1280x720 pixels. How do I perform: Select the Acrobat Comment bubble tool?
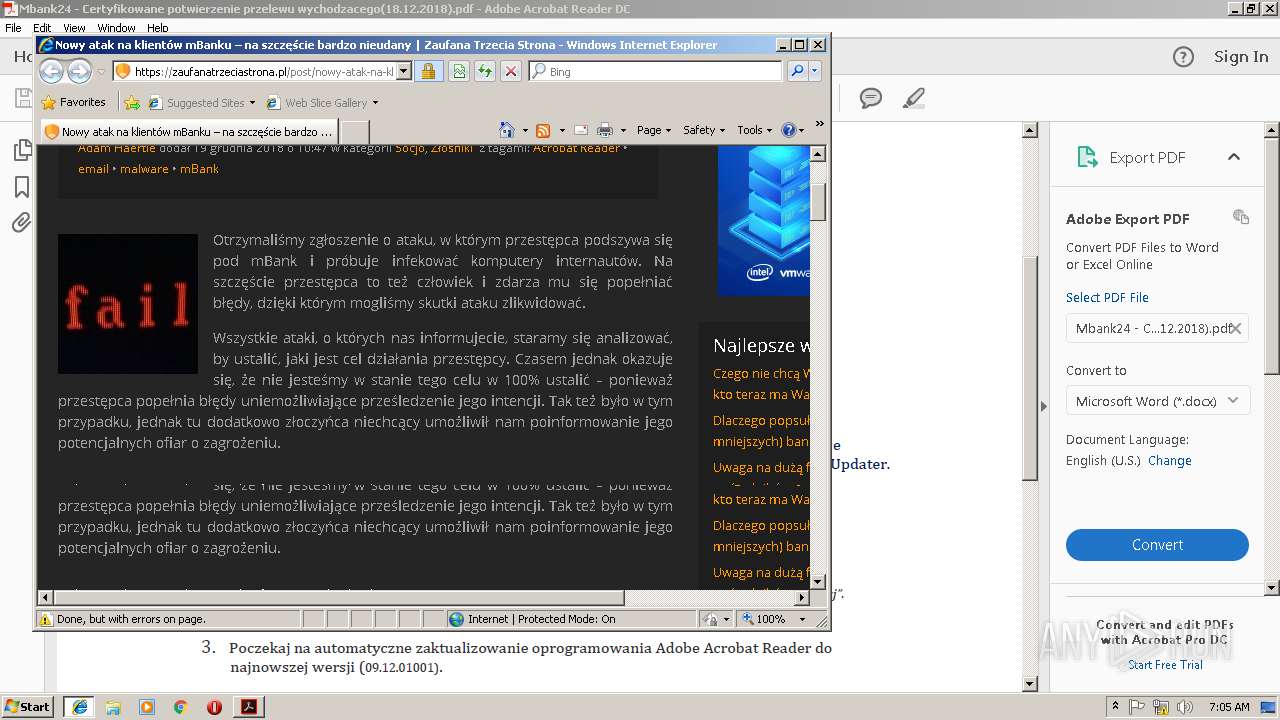(871, 98)
